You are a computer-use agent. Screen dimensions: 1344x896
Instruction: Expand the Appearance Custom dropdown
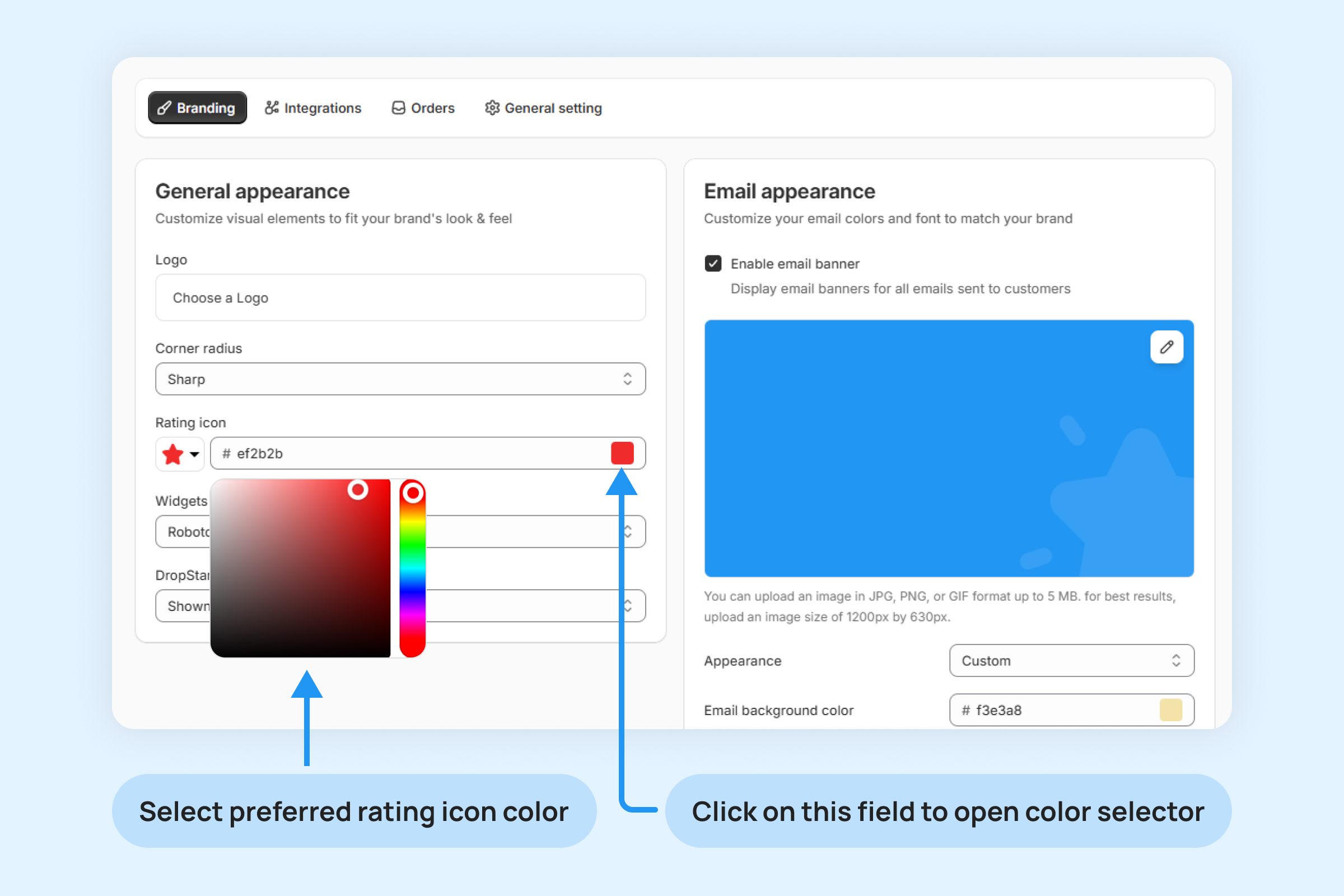(1071, 661)
